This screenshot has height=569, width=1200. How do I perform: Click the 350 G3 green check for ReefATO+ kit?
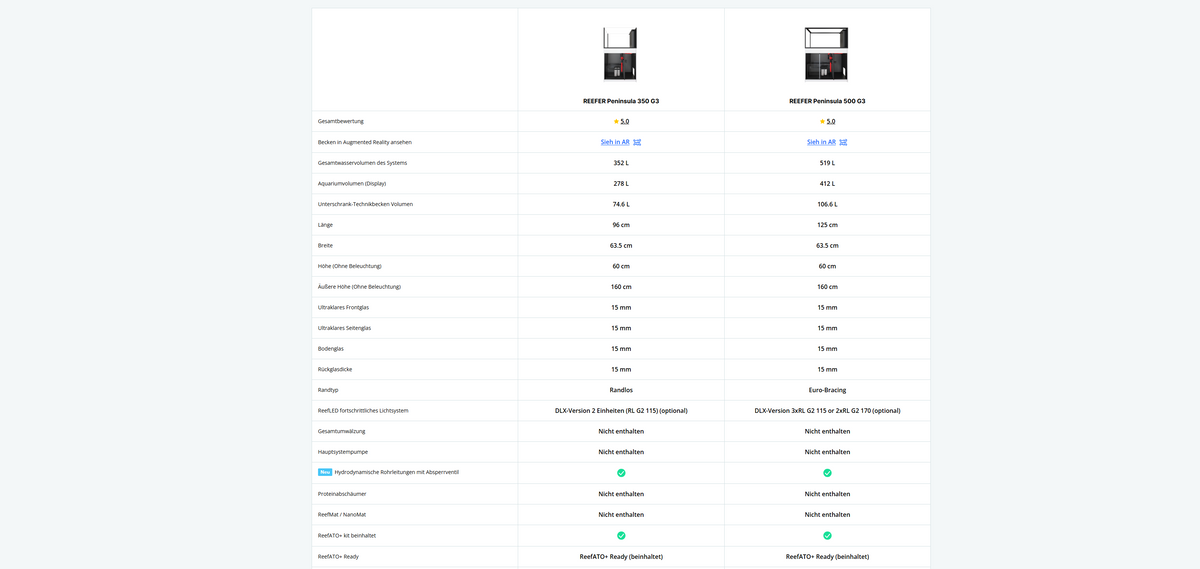click(621, 535)
